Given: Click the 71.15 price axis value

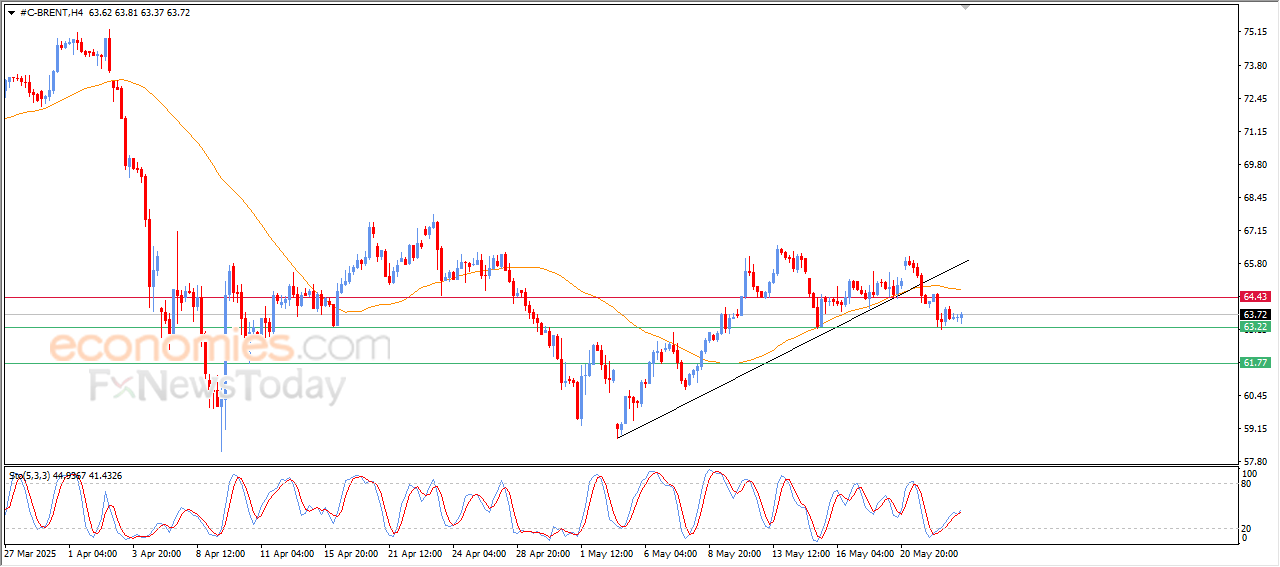Looking at the screenshot, I should (x=1256, y=131).
